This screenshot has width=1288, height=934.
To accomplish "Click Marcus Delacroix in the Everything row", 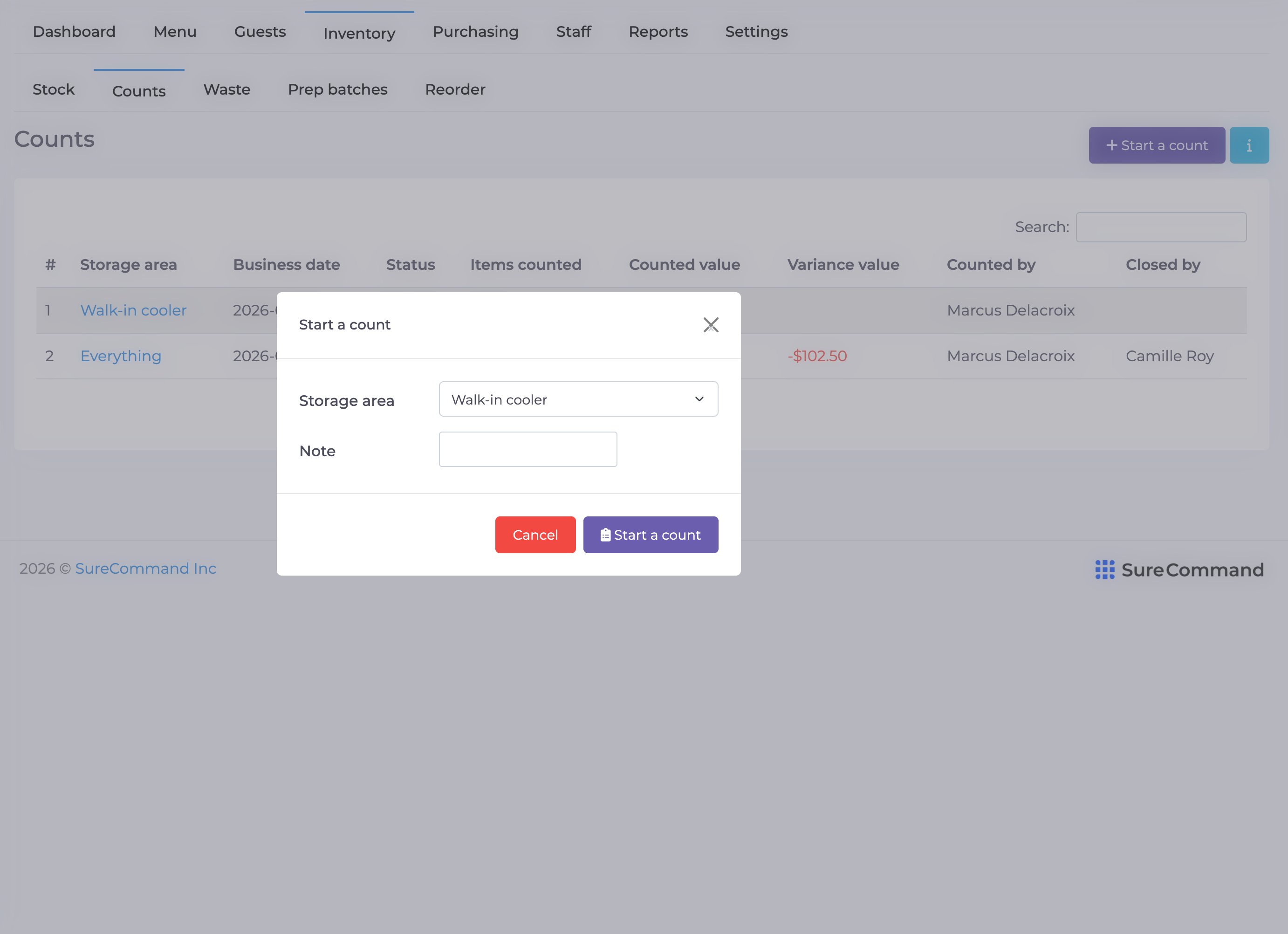I will coord(1010,356).
